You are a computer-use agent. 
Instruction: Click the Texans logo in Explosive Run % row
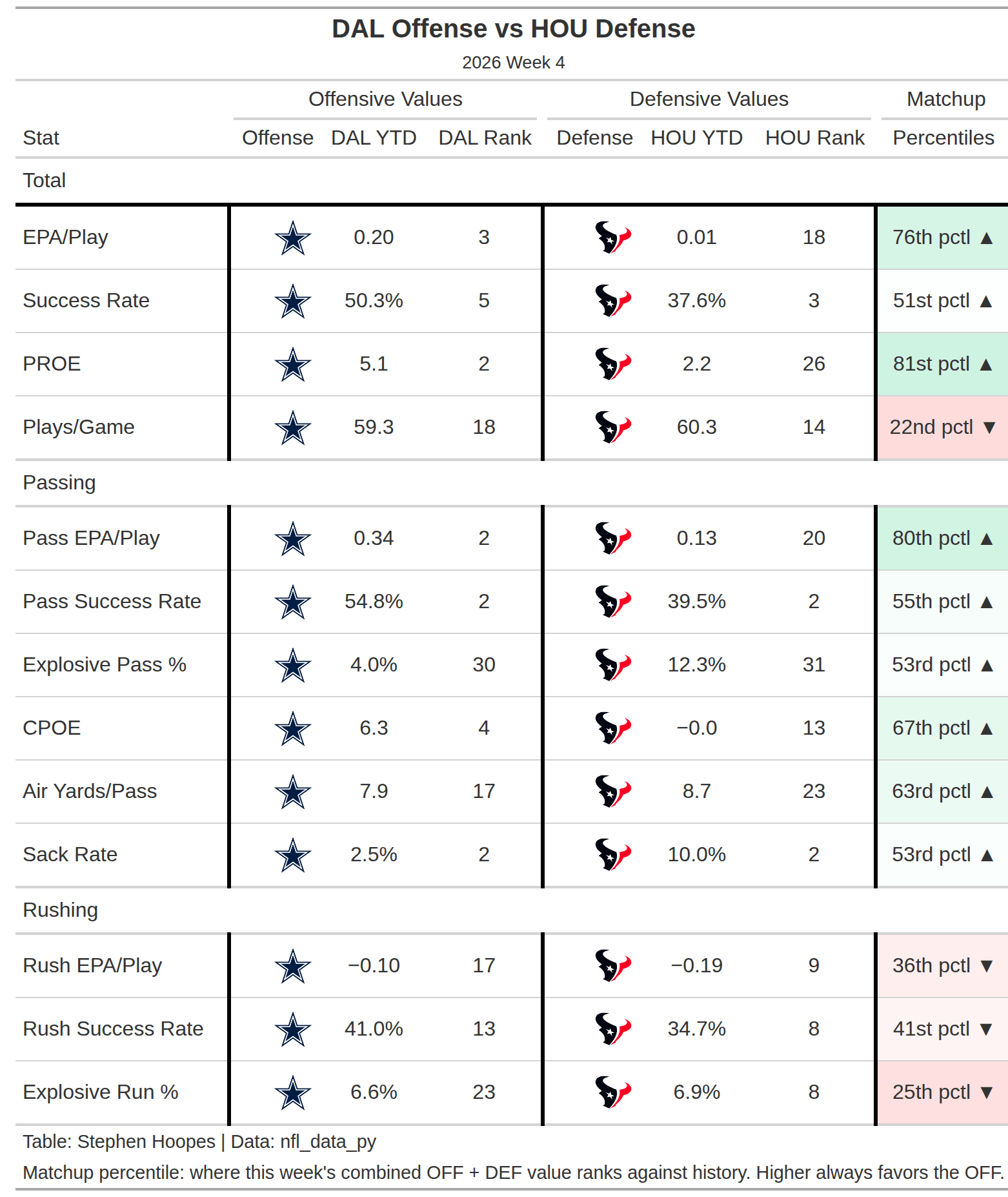[612, 1092]
